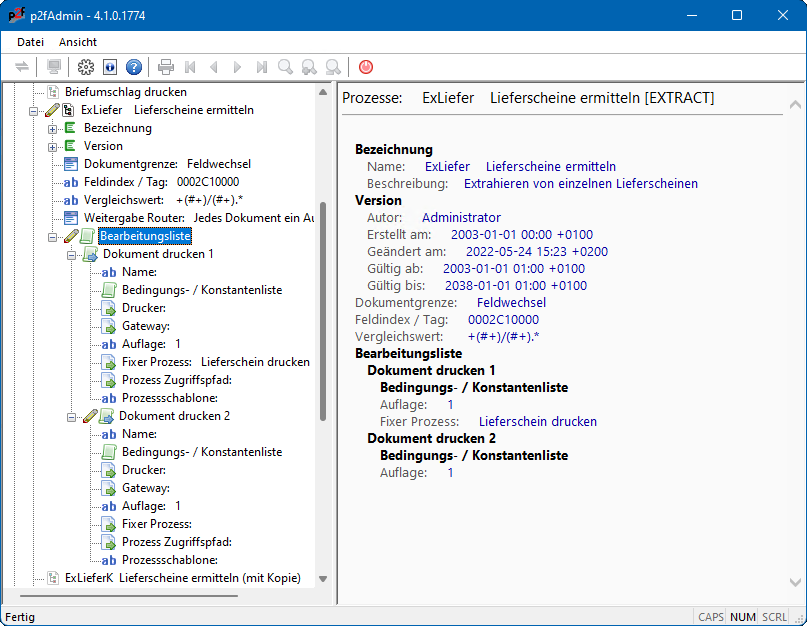Open the Ansicht menu
Viewport: 807px width, 626px height.
click(78, 42)
